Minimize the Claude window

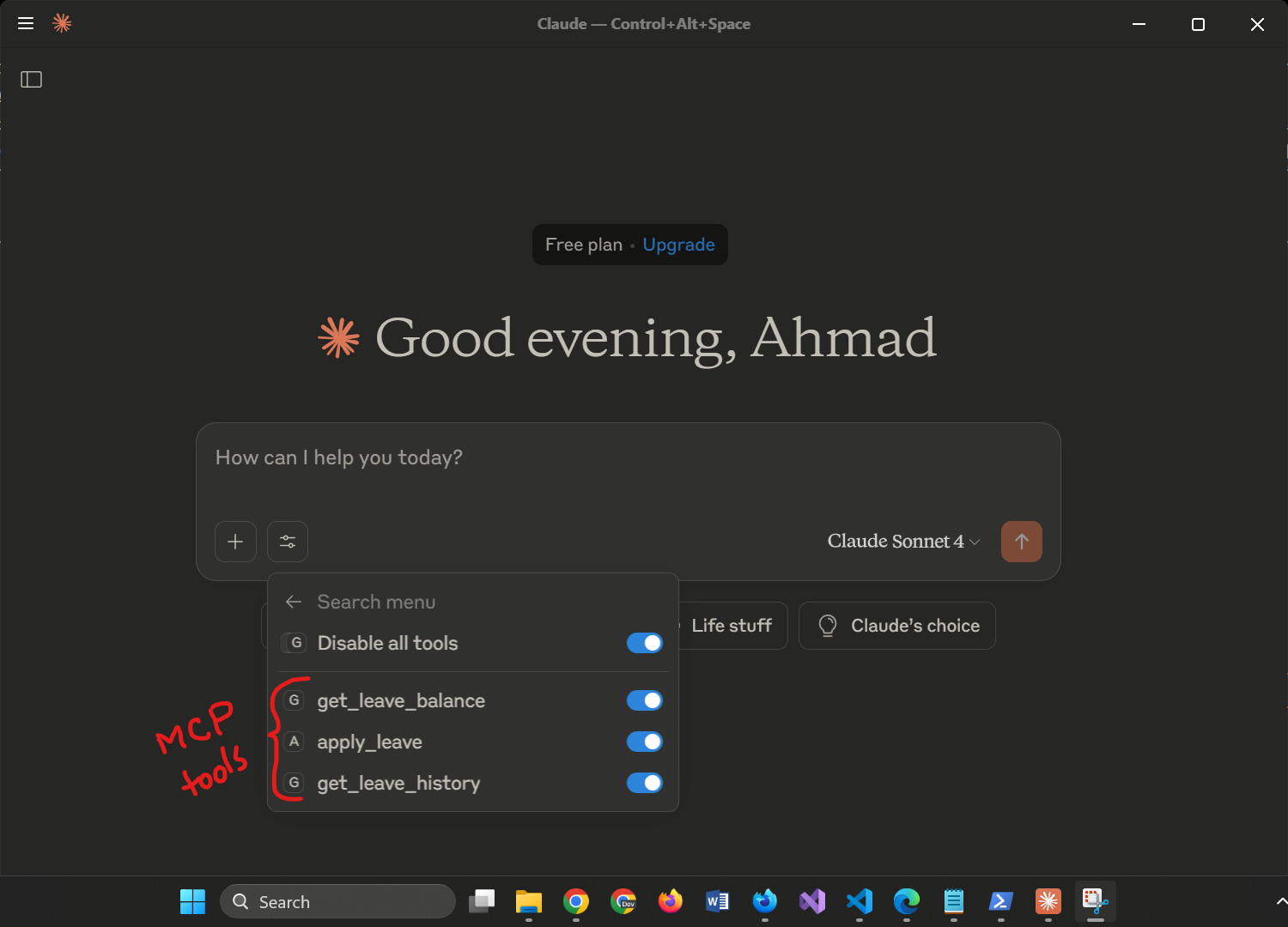[1139, 24]
